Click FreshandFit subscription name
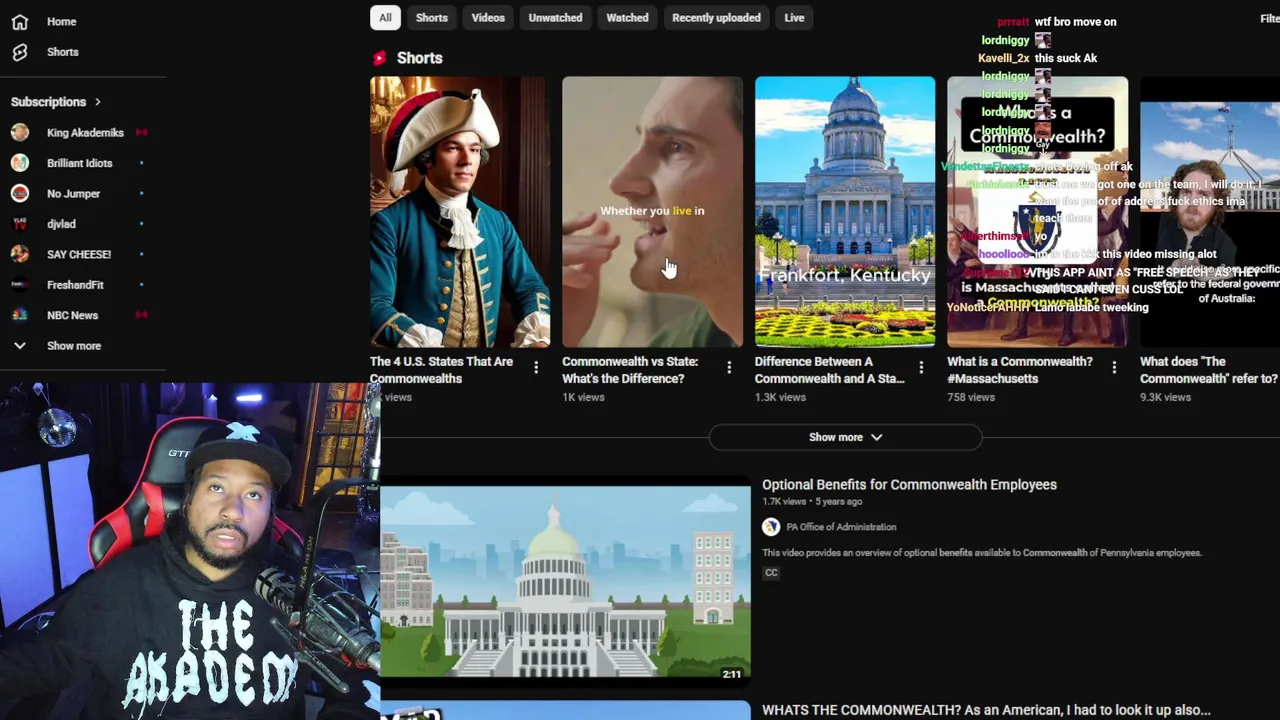The image size is (1280, 720). pyautogui.click(x=75, y=285)
